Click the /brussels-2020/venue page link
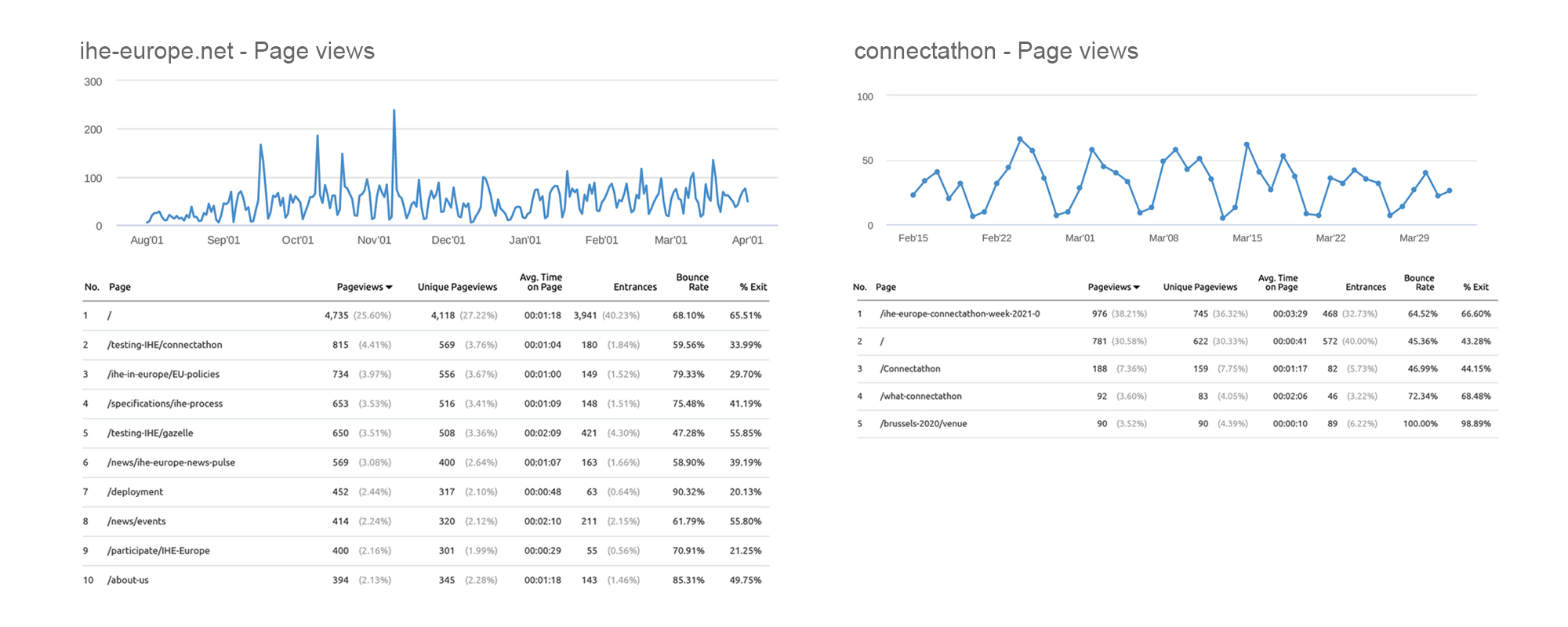The image size is (1568, 627). [923, 424]
